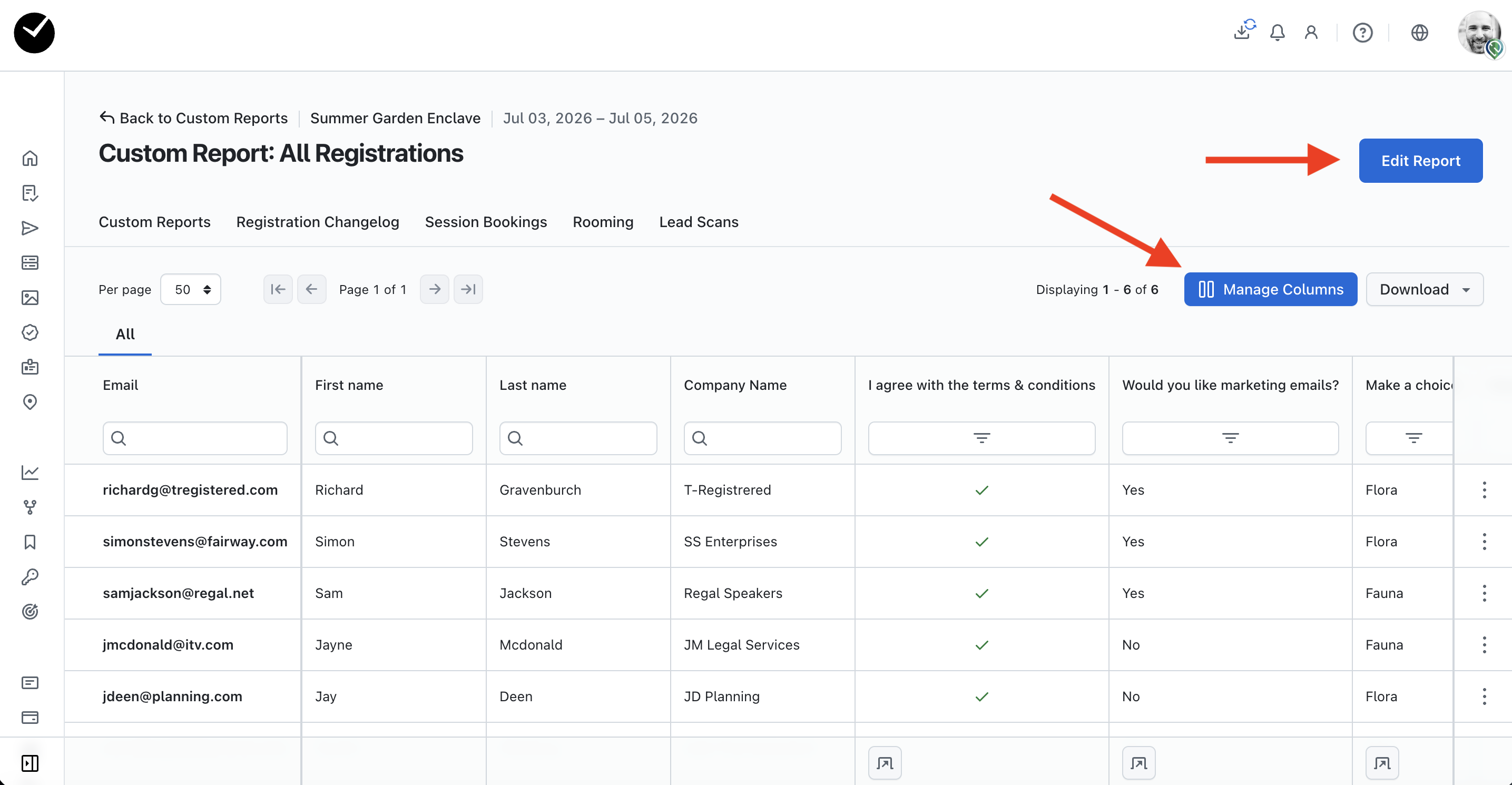Open marketing emails column filter
The width and height of the screenshot is (1512, 785).
coord(1230,438)
